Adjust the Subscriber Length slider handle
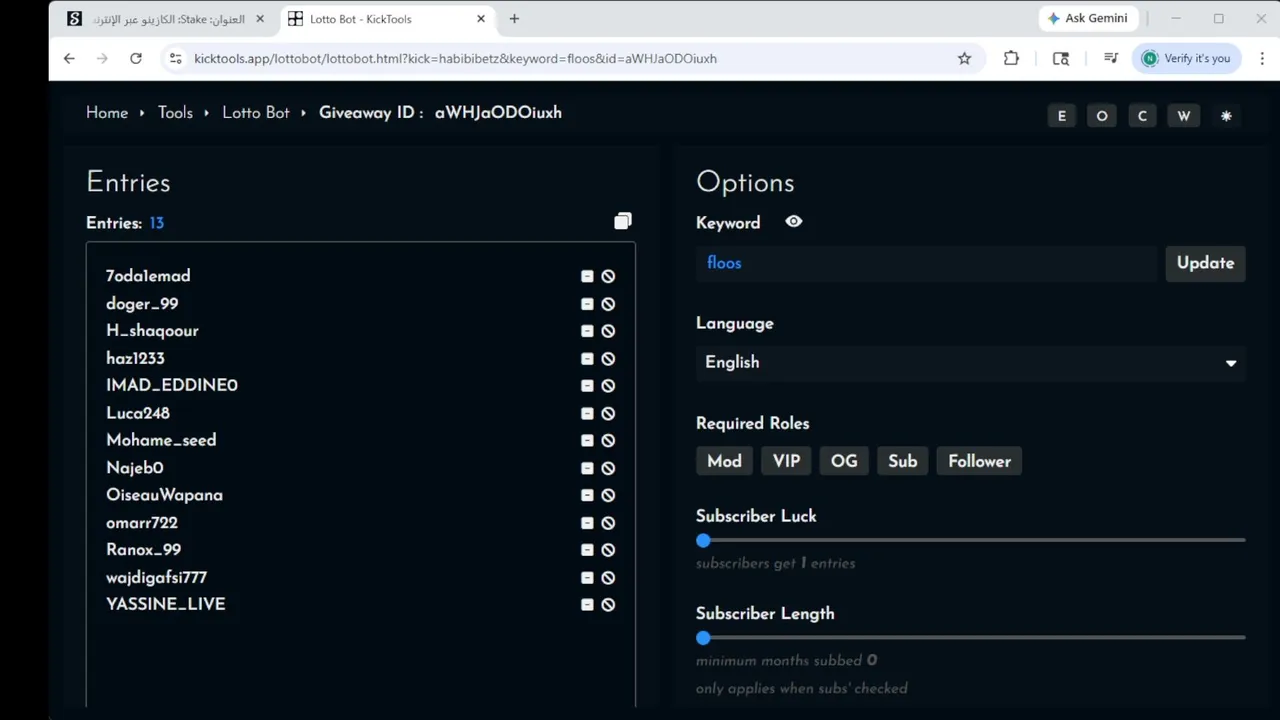Screen dimensions: 1280x720 click(x=703, y=638)
